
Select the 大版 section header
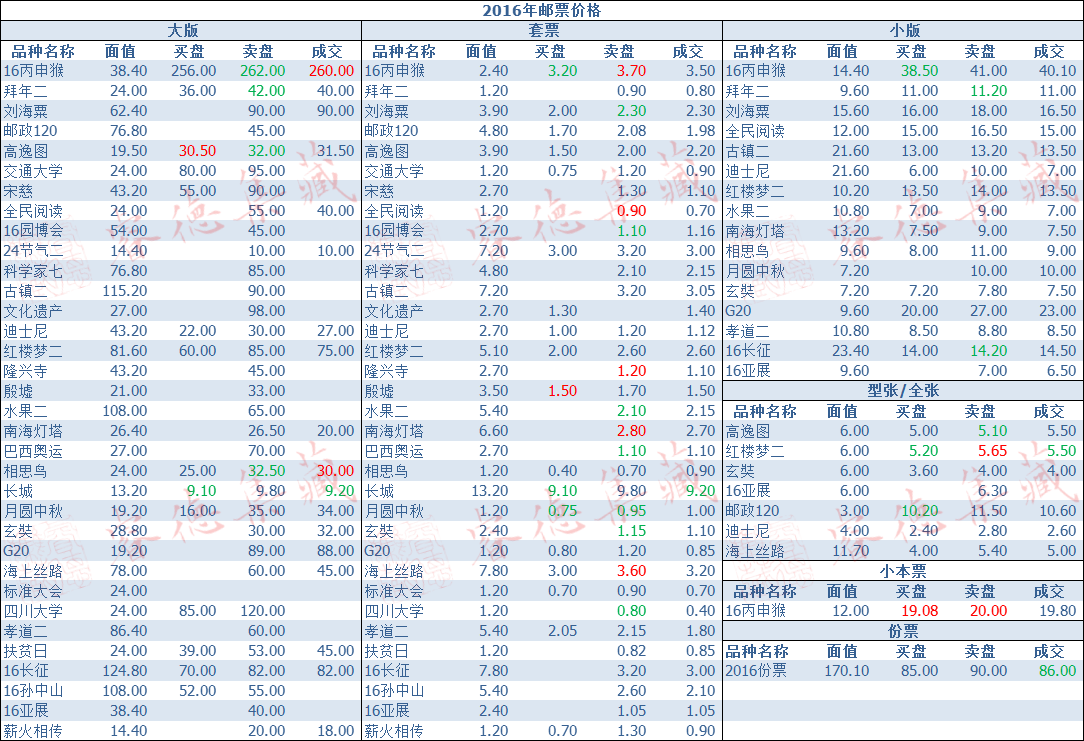[x=182, y=30]
